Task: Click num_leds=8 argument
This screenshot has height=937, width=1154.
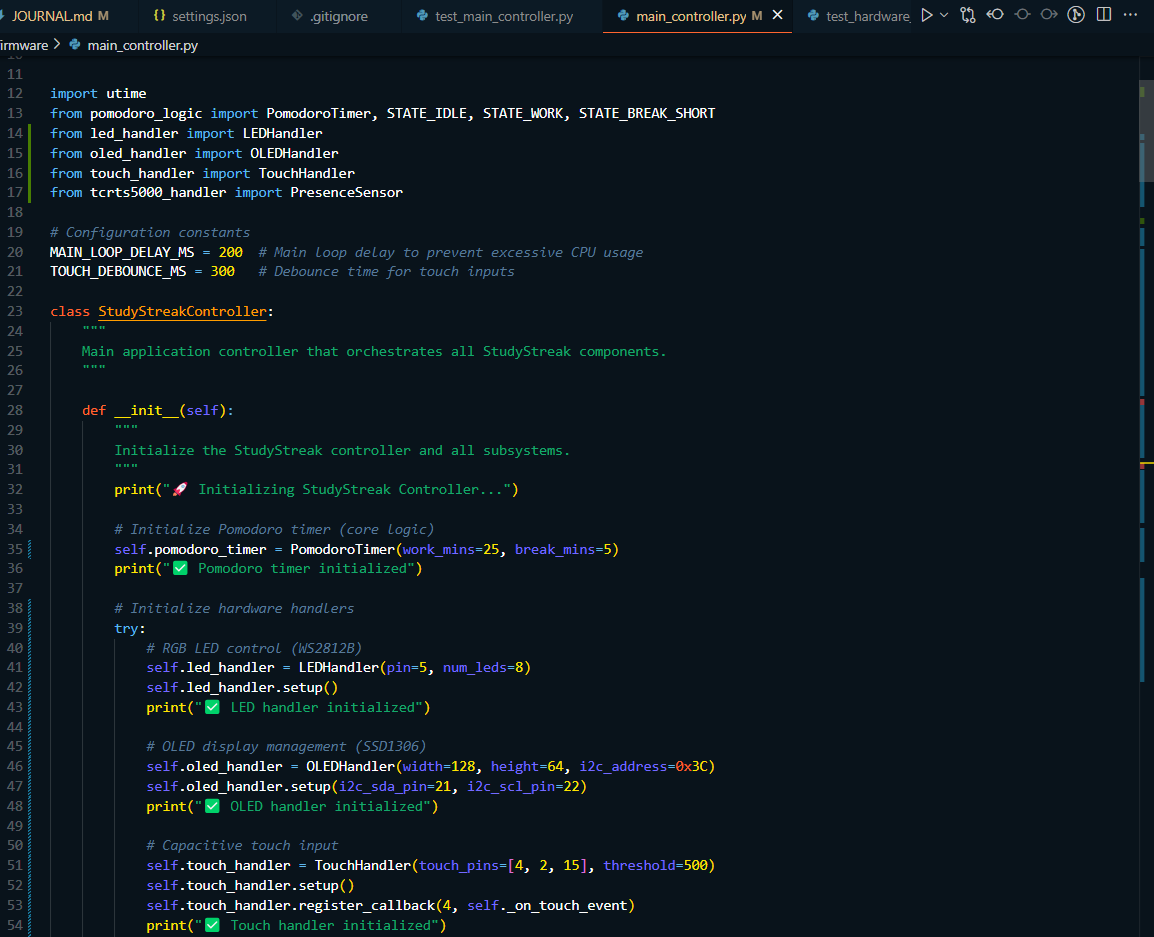Action: 483,668
